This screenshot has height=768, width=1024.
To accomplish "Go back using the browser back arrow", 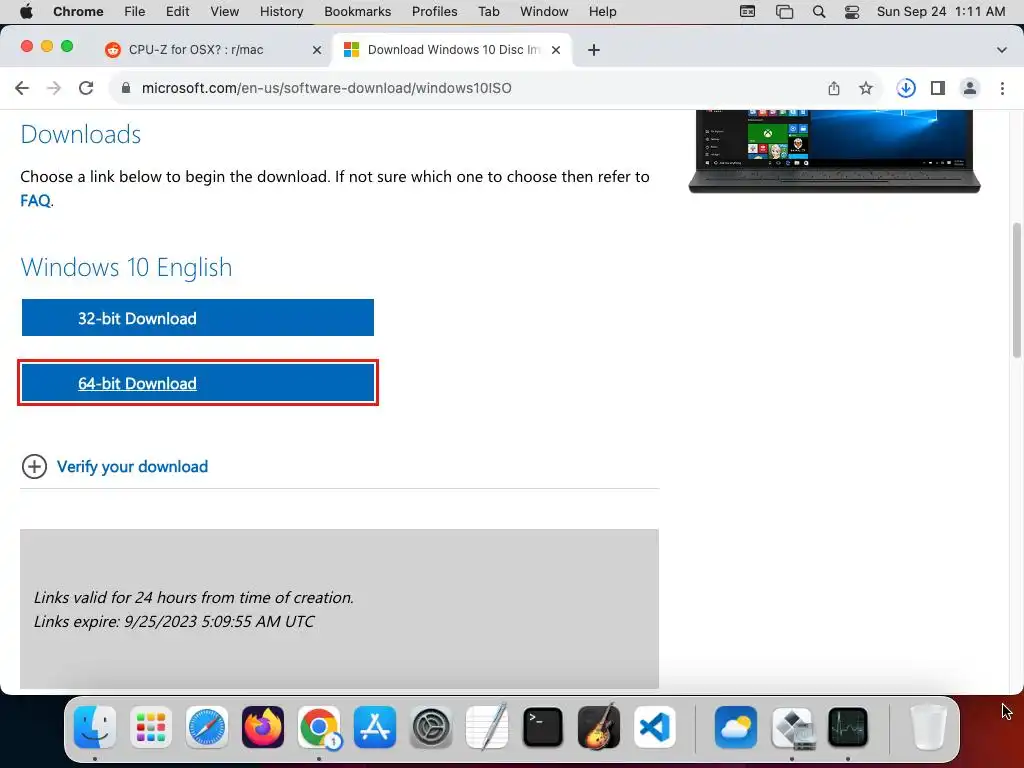I will [22, 88].
